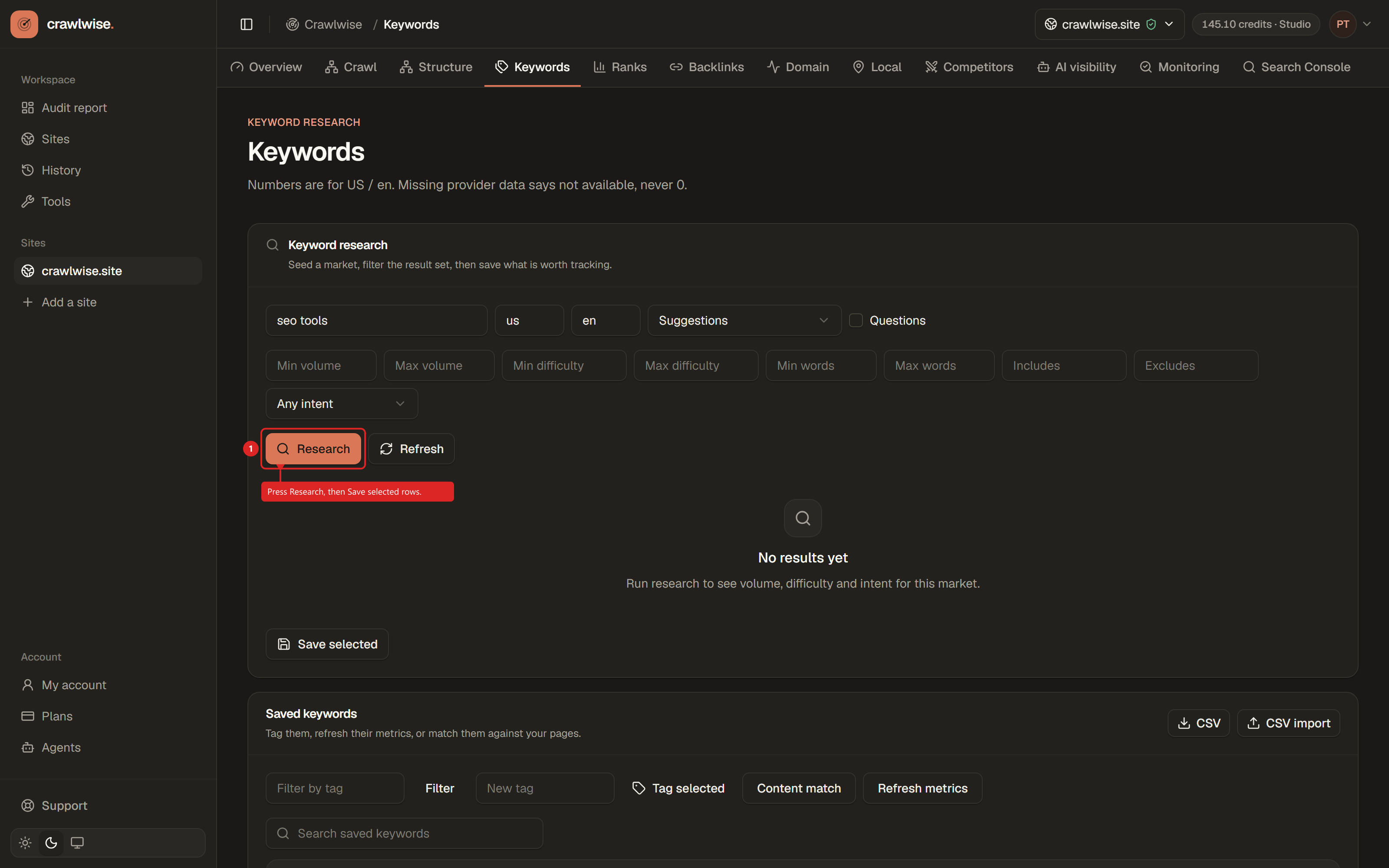Open the Domain tab
Screen dimensions: 1389x868
[x=798, y=67]
